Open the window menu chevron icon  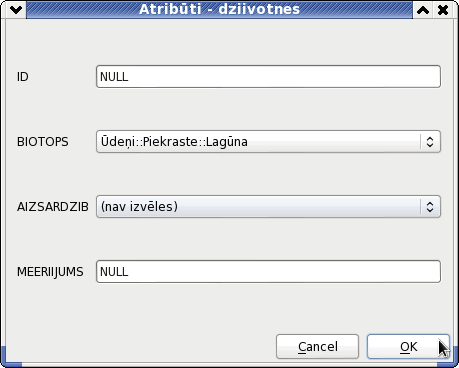(x=16, y=10)
